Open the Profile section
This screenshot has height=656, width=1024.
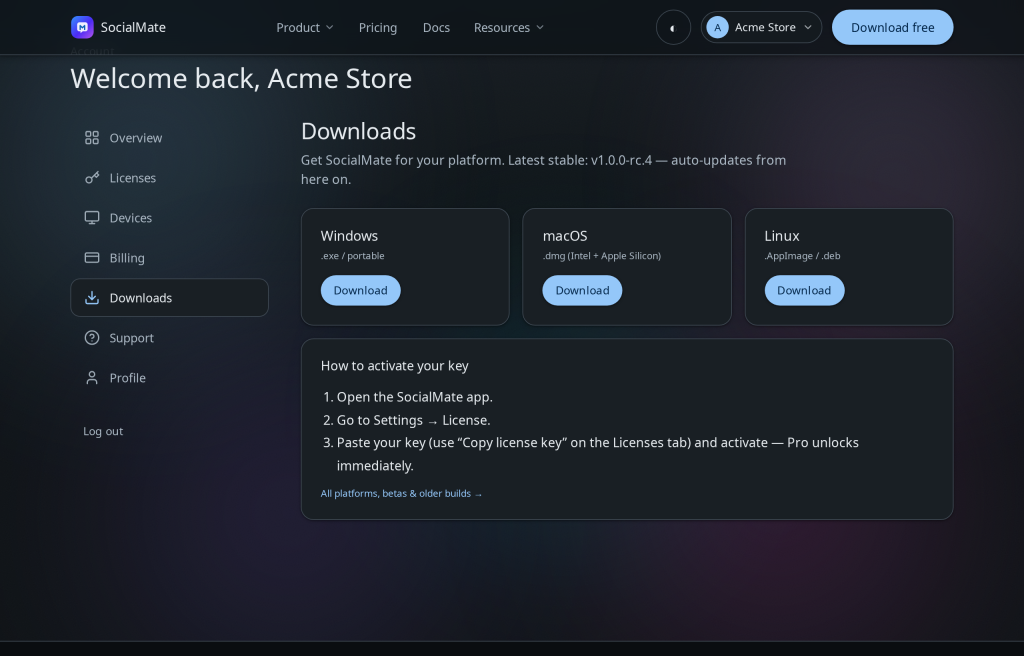[x=169, y=378]
